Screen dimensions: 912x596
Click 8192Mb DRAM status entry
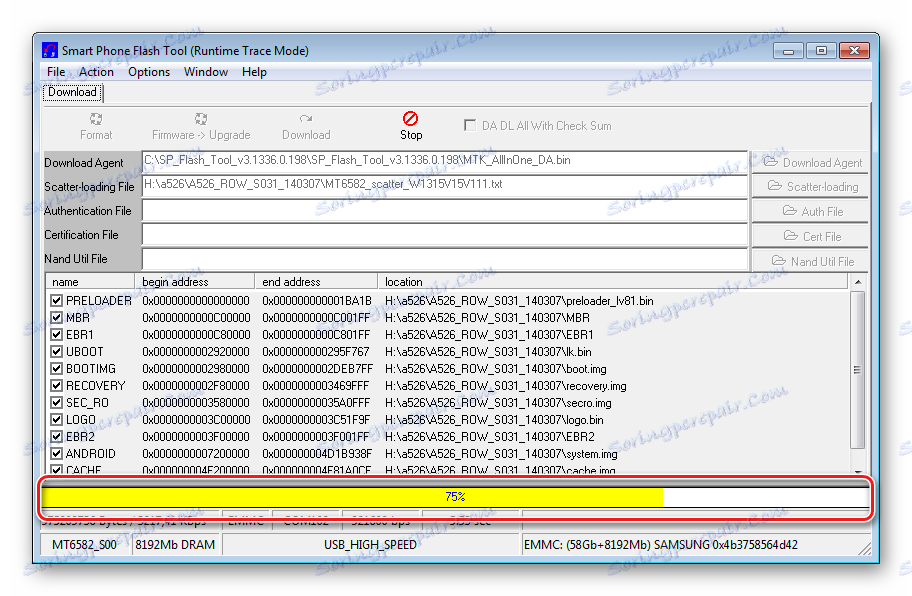click(175, 545)
